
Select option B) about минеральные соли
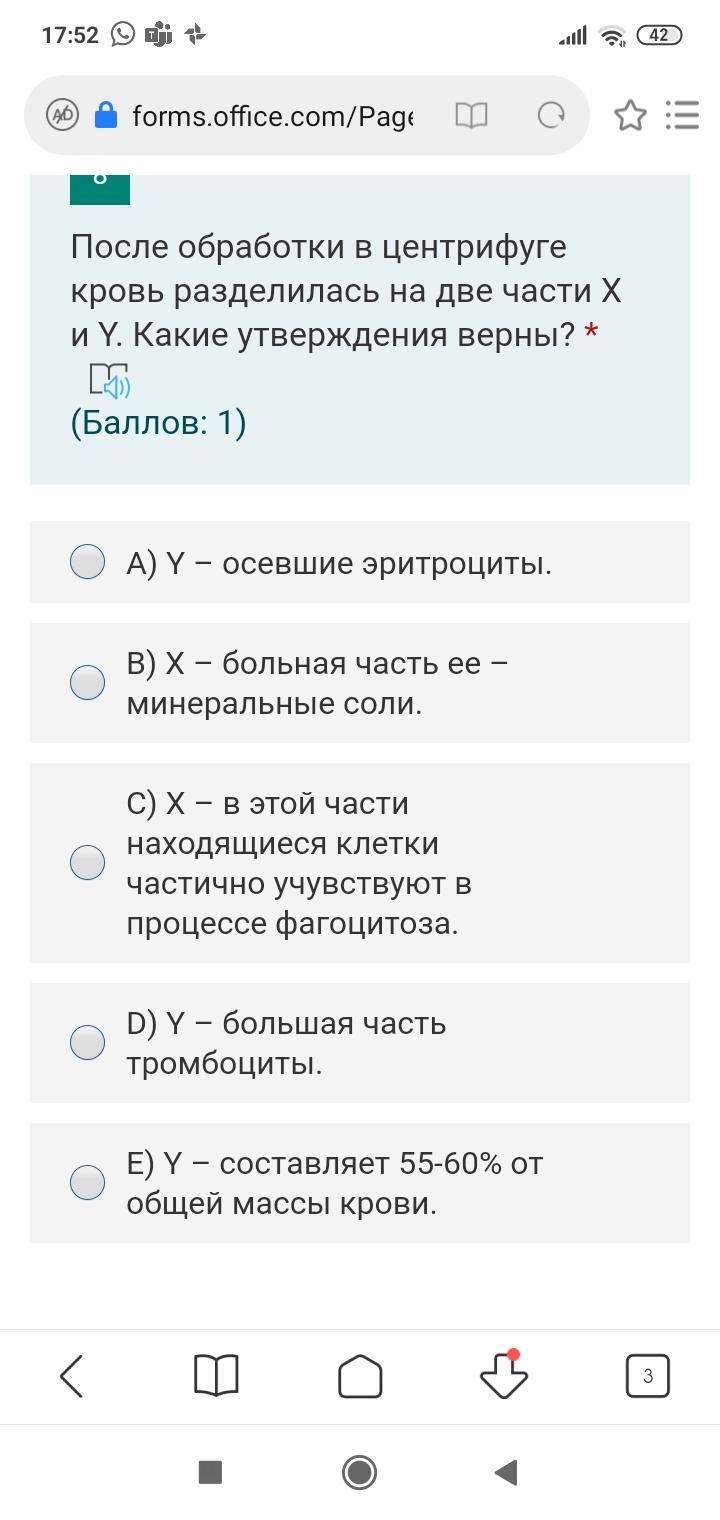pos(88,683)
